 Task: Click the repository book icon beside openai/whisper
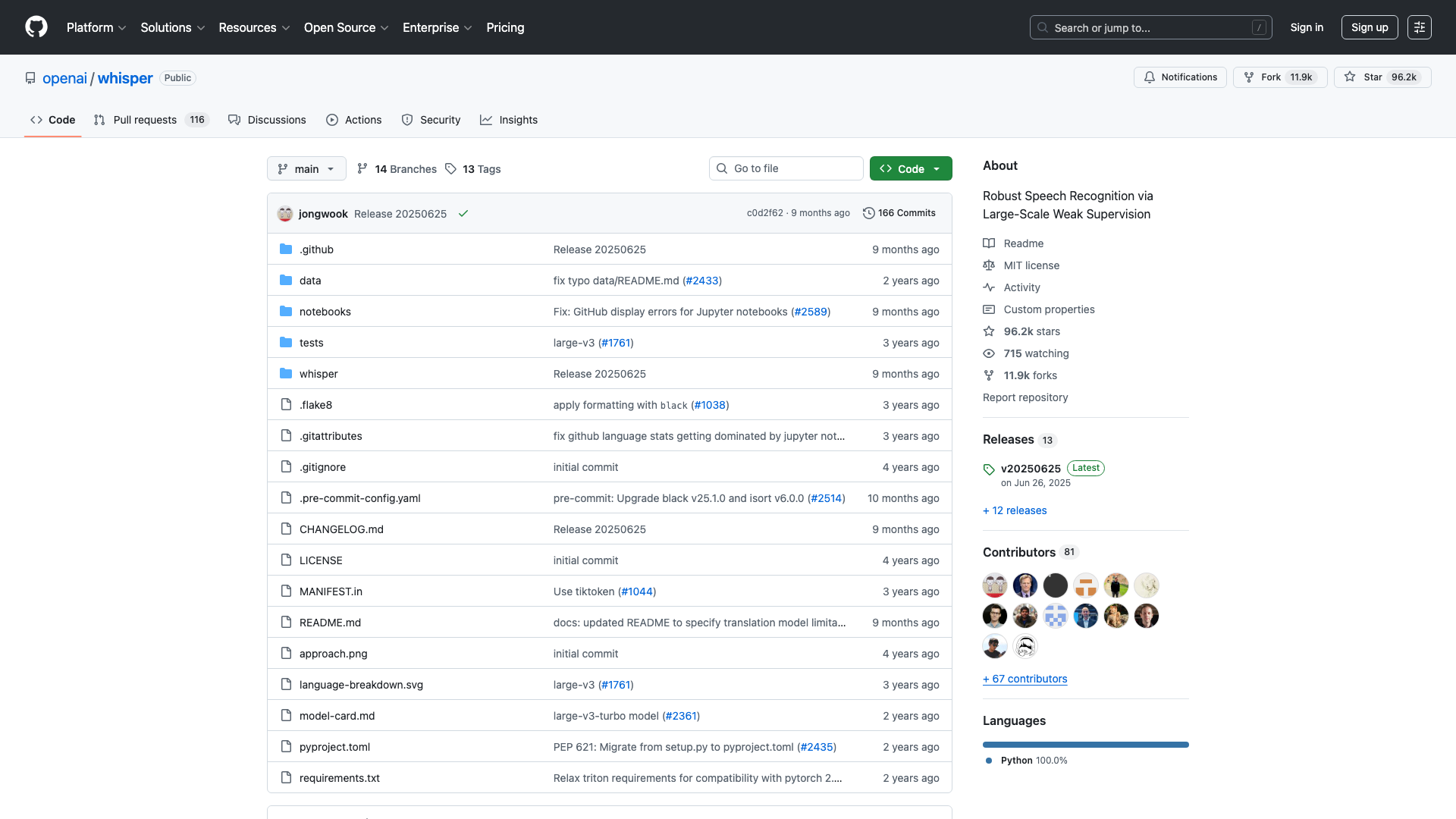pos(30,77)
